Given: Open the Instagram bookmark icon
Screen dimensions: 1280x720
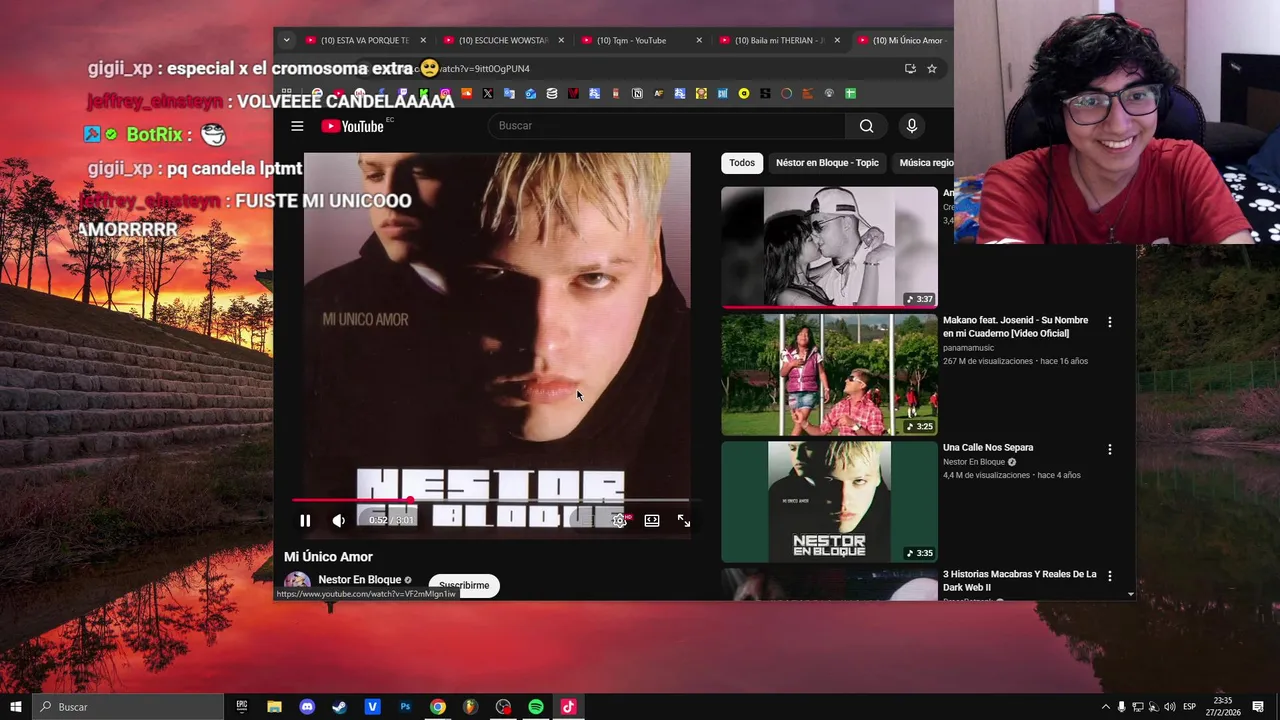Looking at the screenshot, I should [x=445, y=93].
